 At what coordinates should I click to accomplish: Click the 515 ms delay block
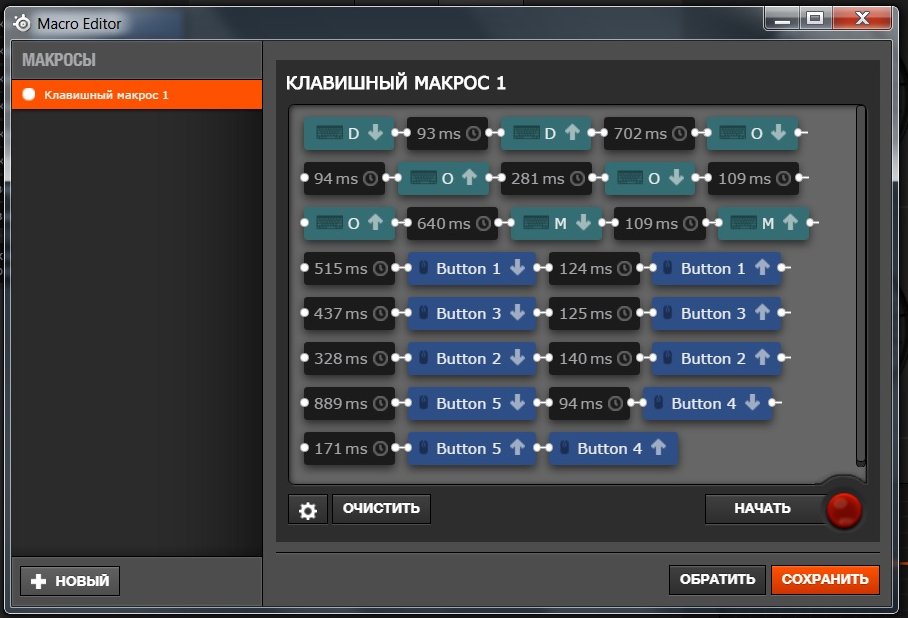pos(349,268)
